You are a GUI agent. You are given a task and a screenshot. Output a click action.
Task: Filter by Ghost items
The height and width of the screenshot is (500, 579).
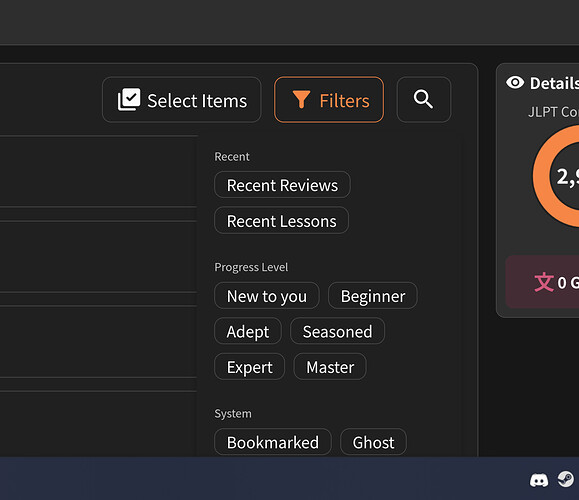pyautogui.click(x=373, y=442)
